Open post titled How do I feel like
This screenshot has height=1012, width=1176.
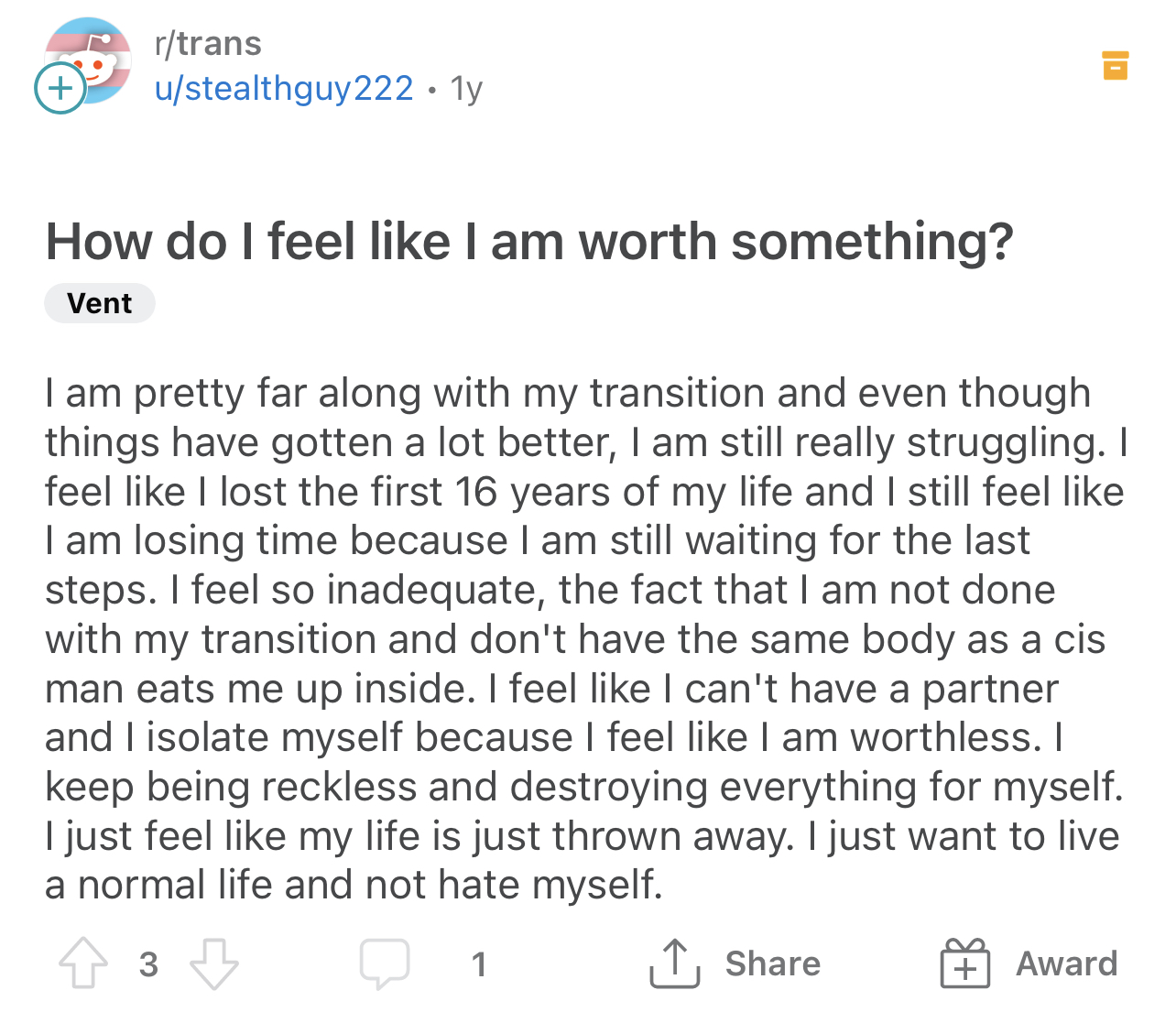(529, 242)
